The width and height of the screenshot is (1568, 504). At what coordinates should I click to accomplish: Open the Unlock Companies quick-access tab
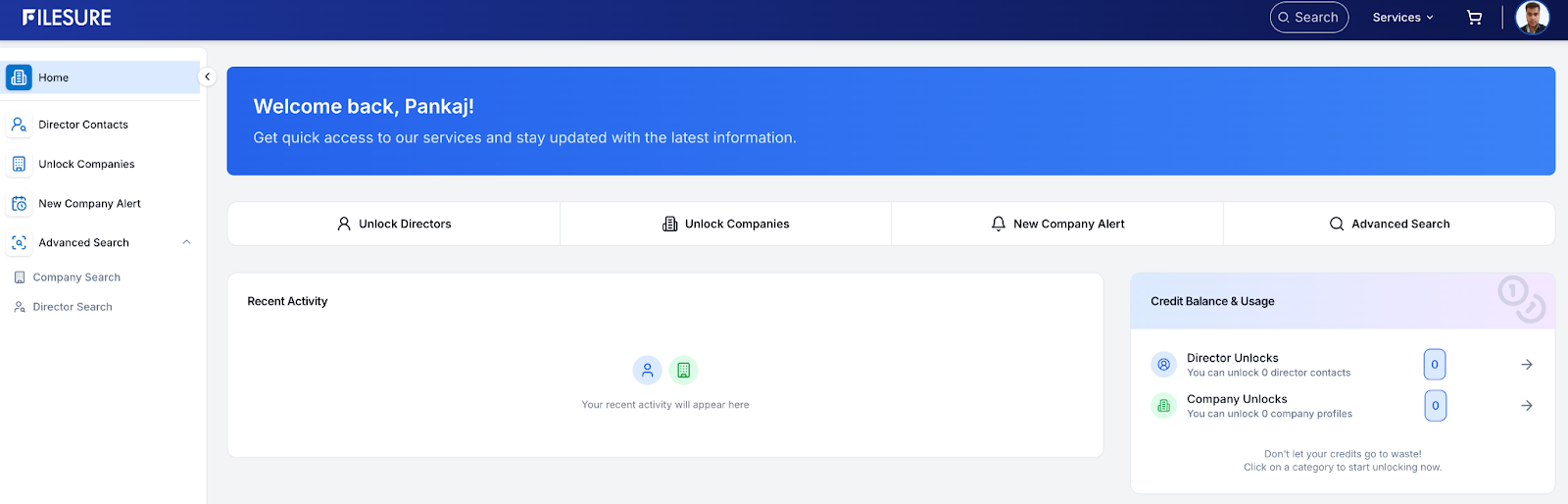pyautogui.click(x=725, y=224)
